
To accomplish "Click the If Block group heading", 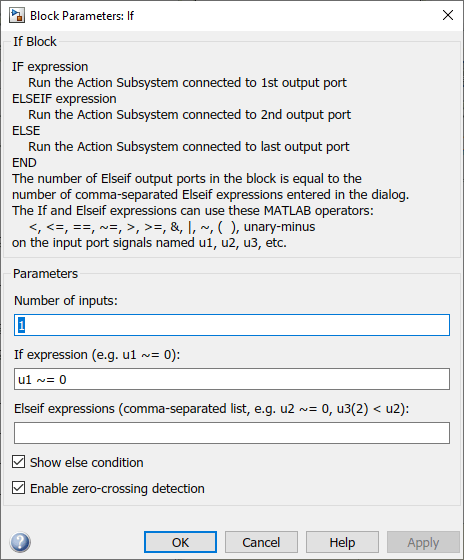I will coord(35,41).
